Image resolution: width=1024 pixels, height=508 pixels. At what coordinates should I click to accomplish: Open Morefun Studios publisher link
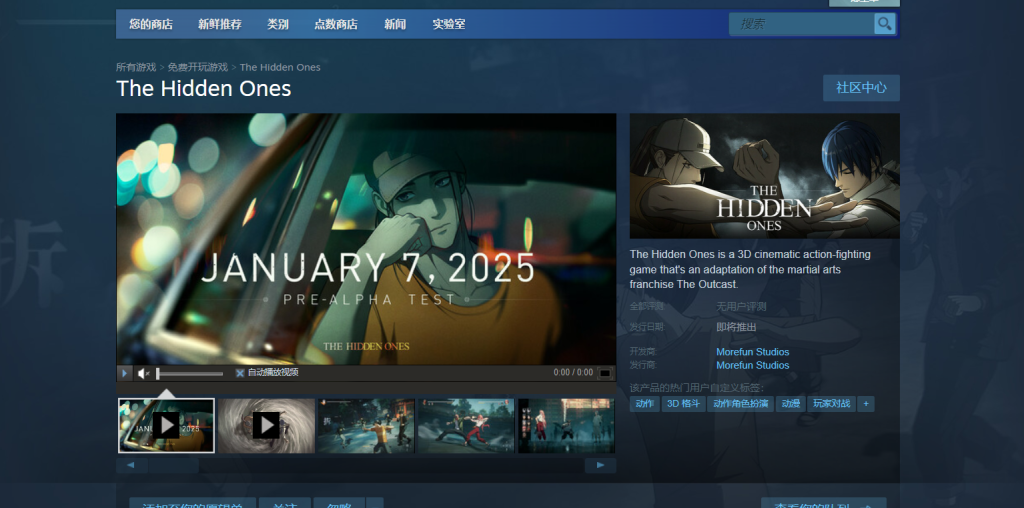752,365
